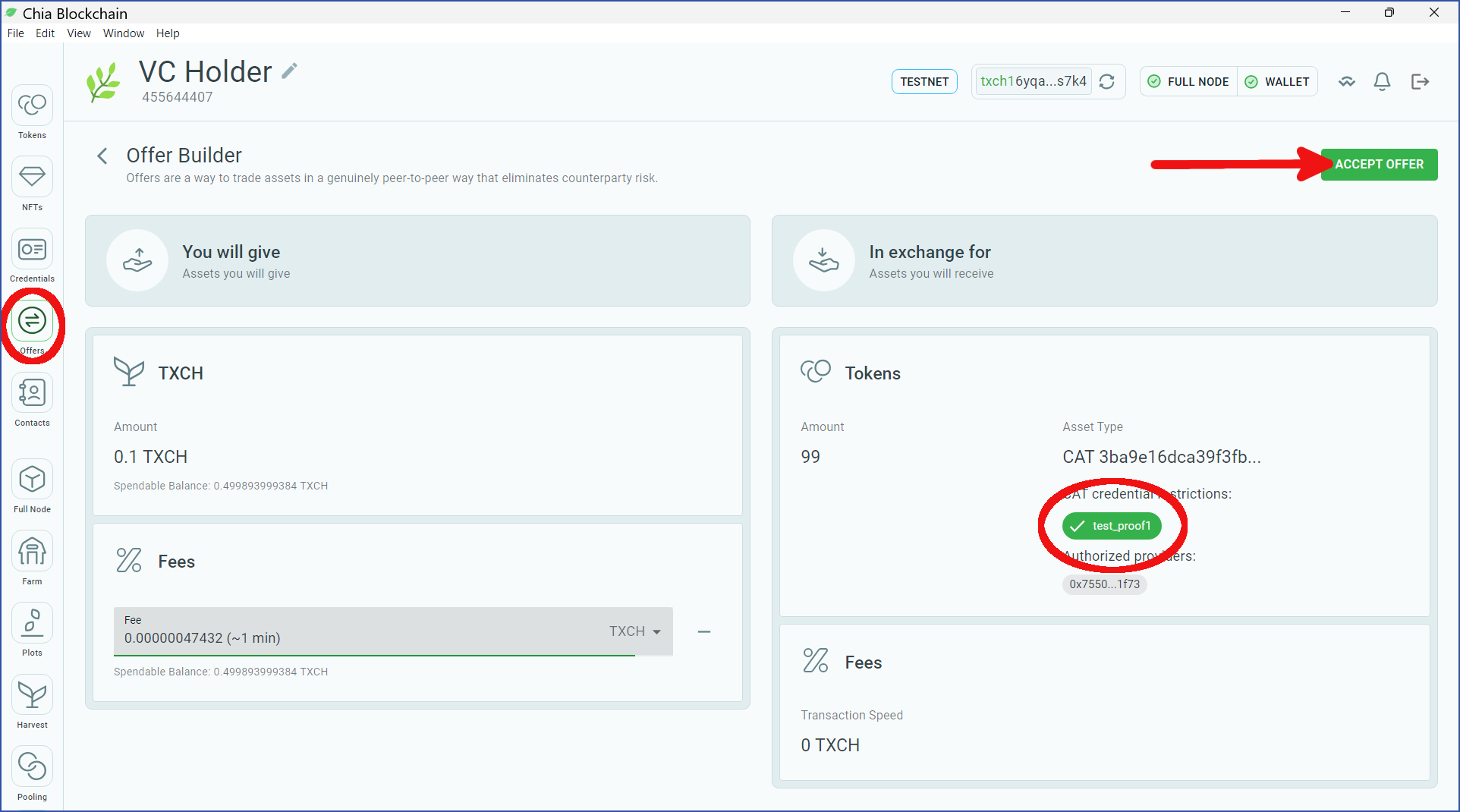Click the 0.1 TXCH amount value

(x=150, y=457)
